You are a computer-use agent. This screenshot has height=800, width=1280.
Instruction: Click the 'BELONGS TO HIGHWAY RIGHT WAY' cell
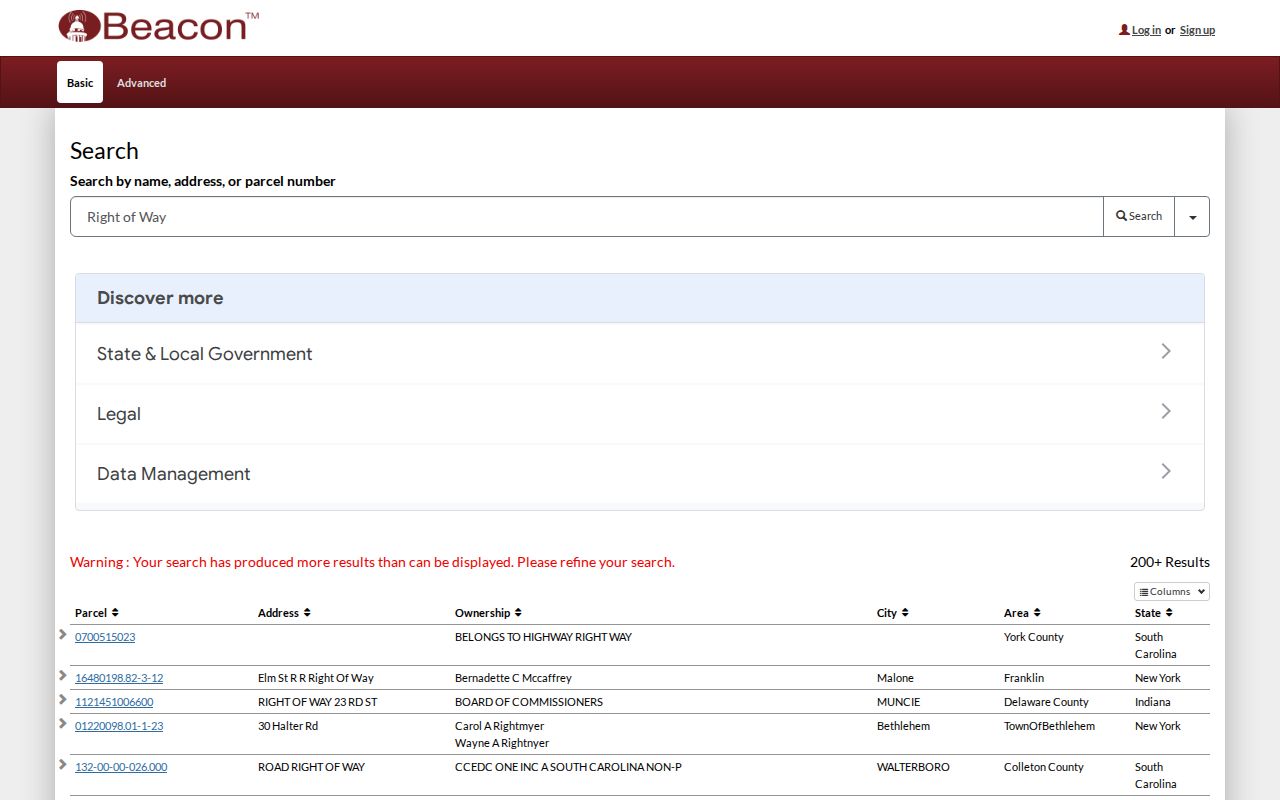point(543,637)
